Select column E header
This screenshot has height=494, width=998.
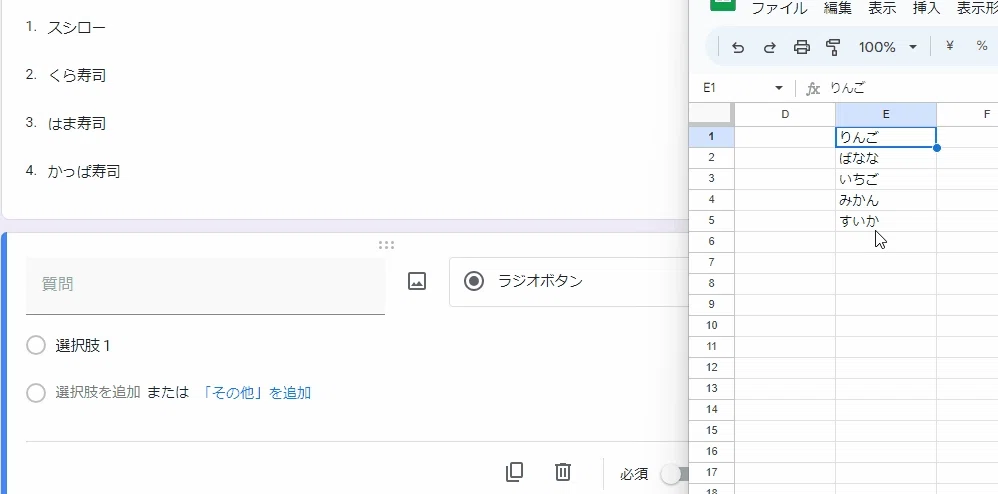(885, 114)
